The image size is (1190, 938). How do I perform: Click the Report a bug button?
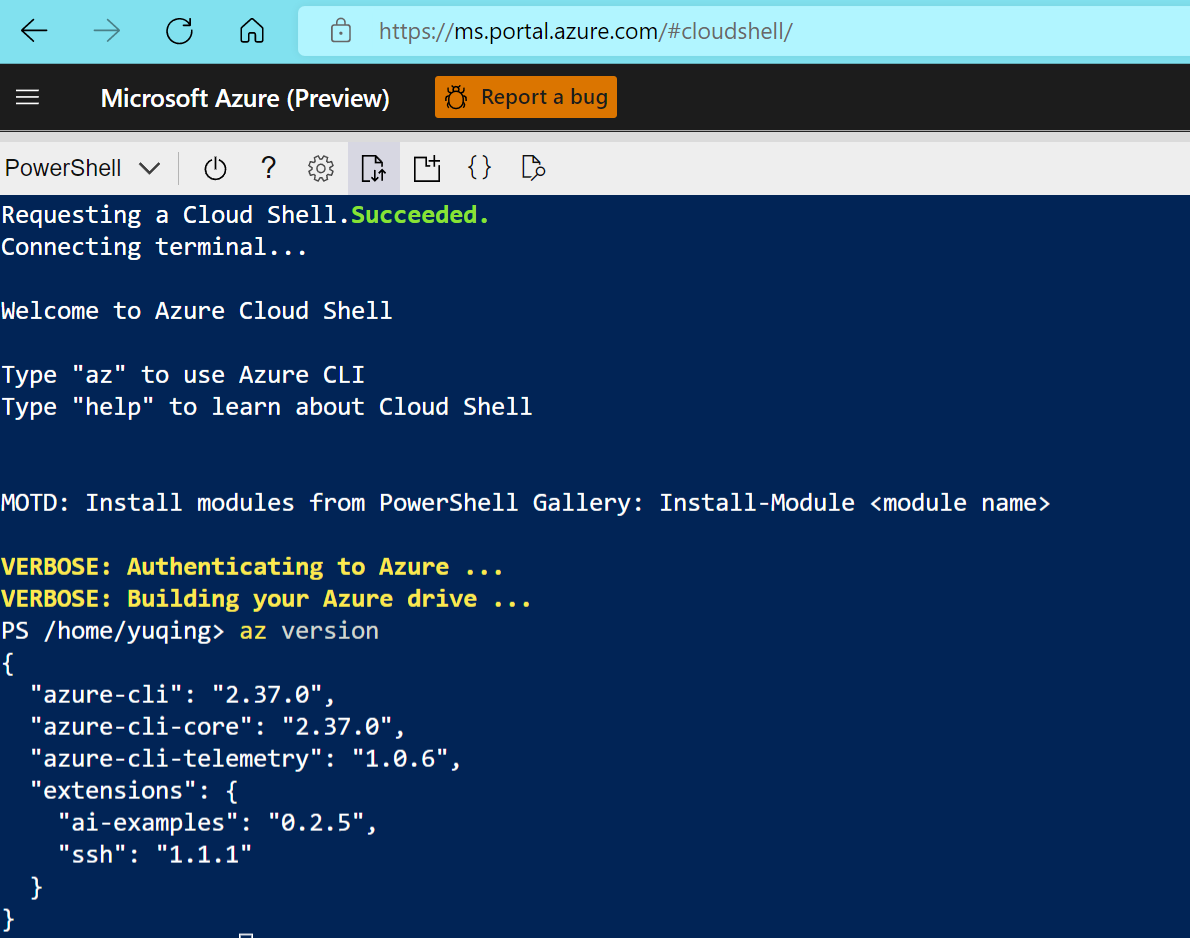point(526,97)
